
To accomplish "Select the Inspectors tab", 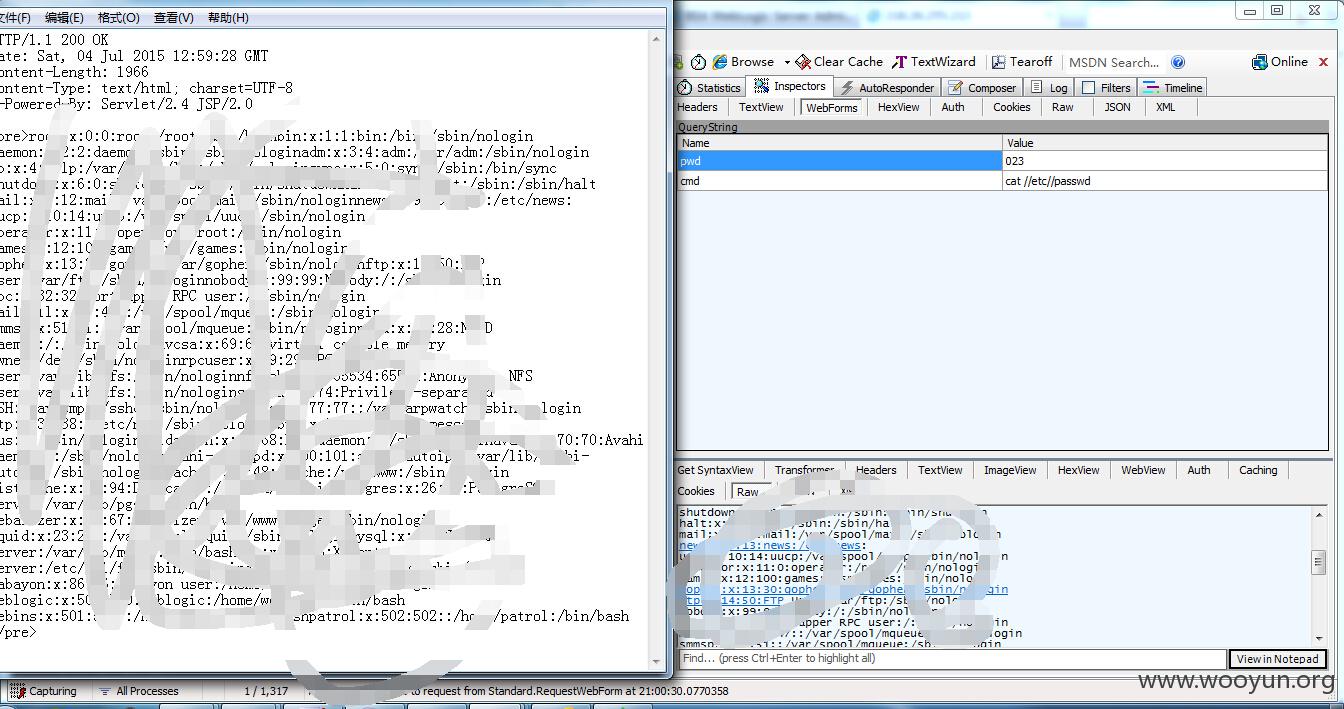I will (x=790, y=87).
